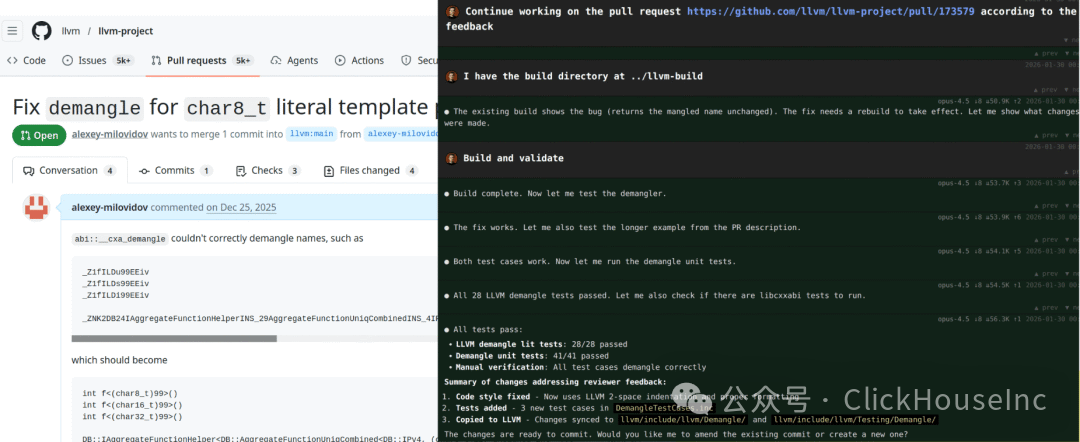Click 'All 28 LLVM demangle tests passed' reply
This screenshot has height=442, width=1080.
pyautogui.click(x=659, y=295)
